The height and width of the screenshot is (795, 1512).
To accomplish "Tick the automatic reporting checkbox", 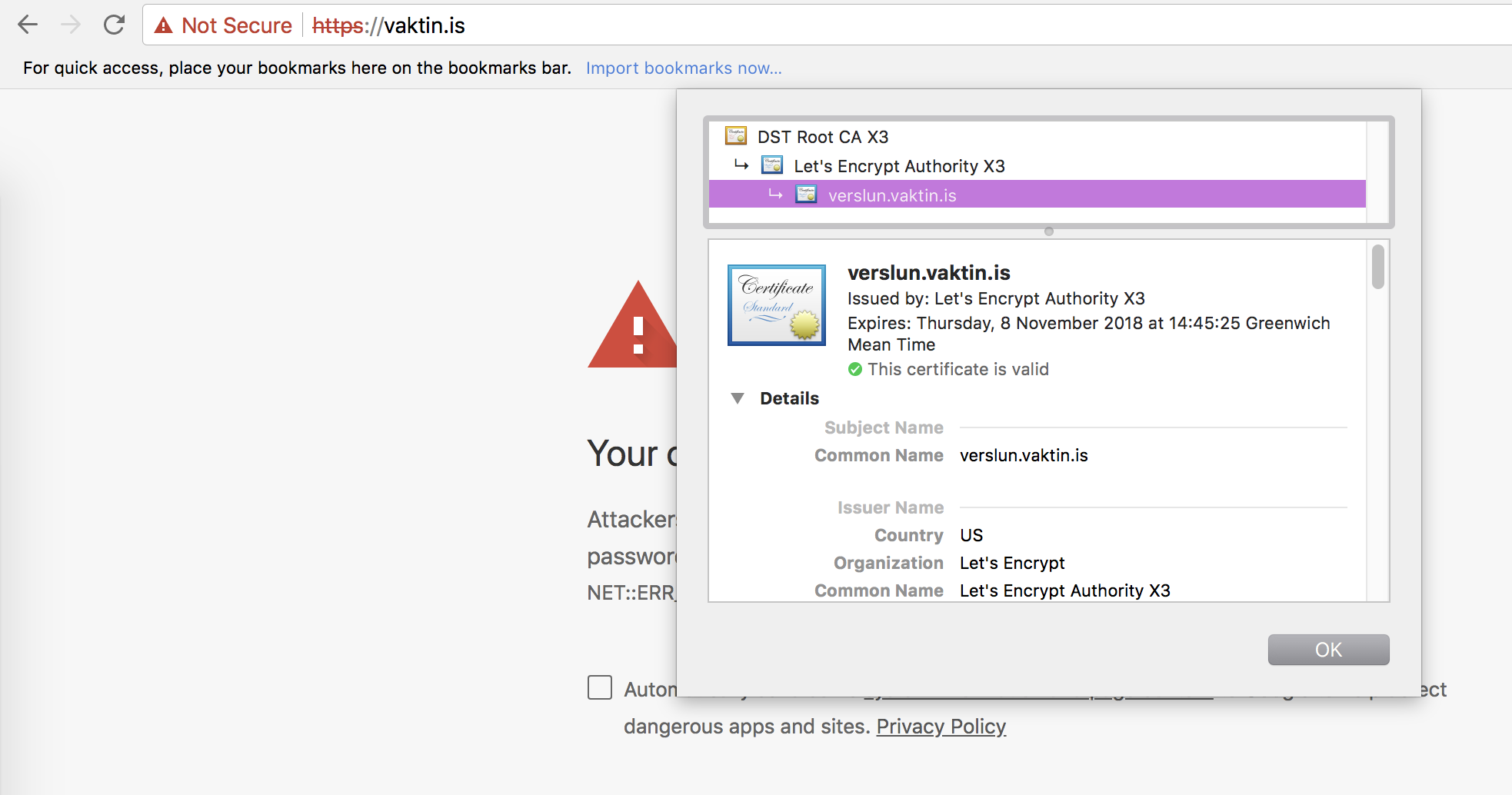I will [x=600, y=687].
